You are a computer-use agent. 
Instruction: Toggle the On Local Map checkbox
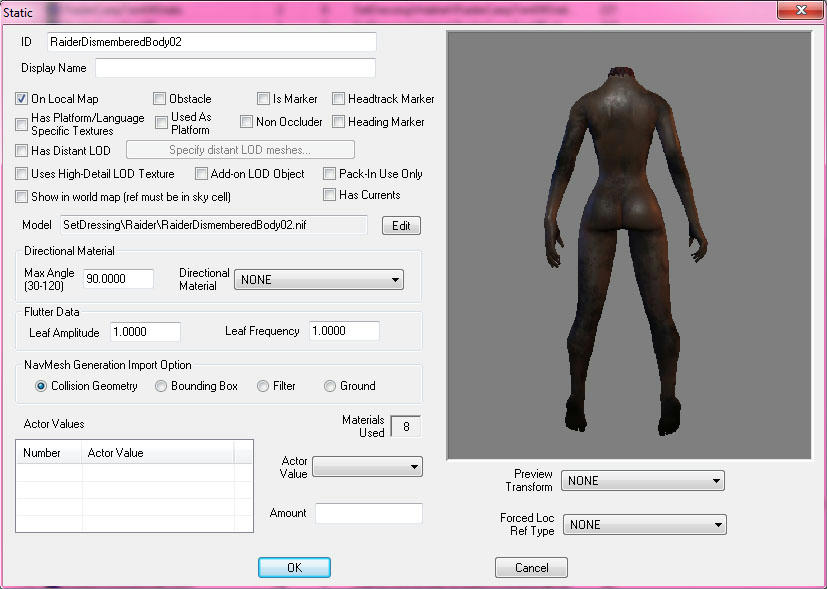point(22,99)
